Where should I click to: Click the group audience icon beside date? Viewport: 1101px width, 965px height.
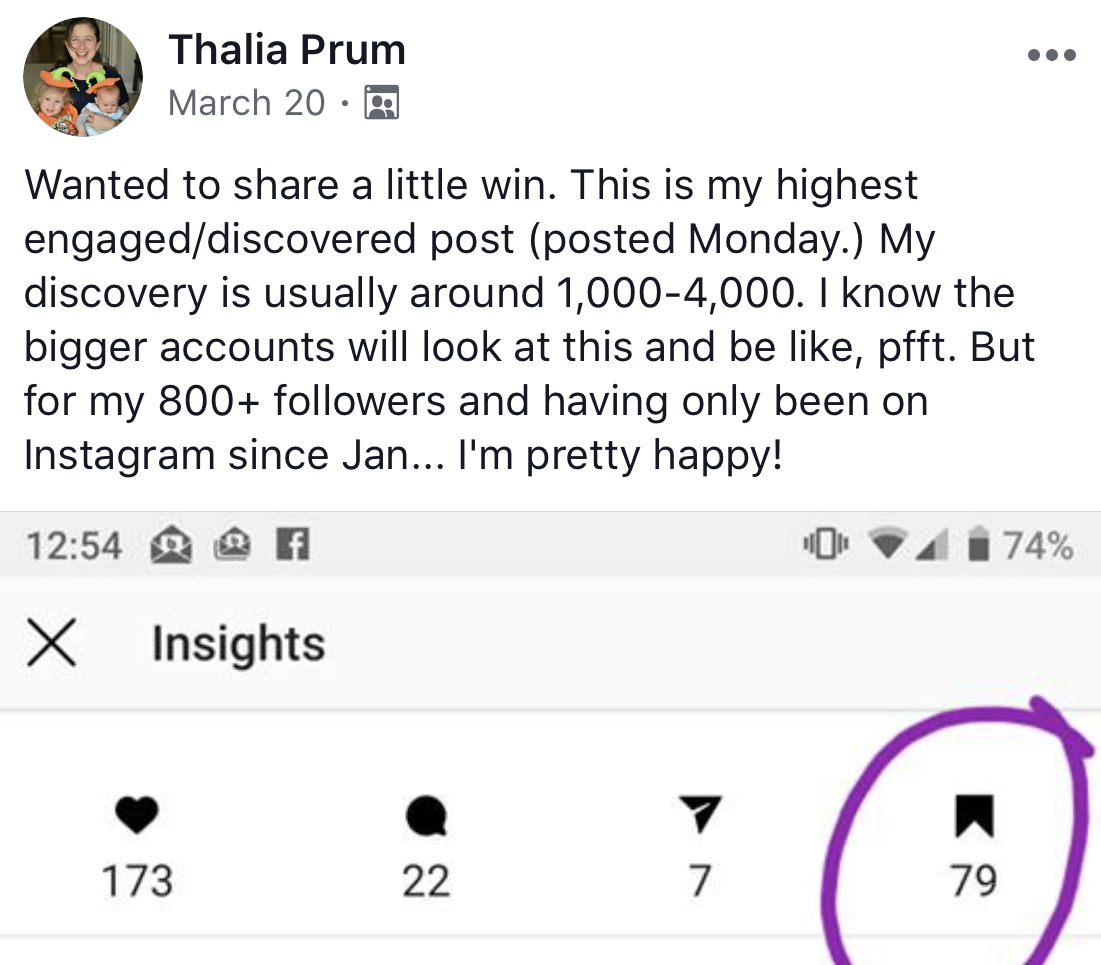(381, 103)
